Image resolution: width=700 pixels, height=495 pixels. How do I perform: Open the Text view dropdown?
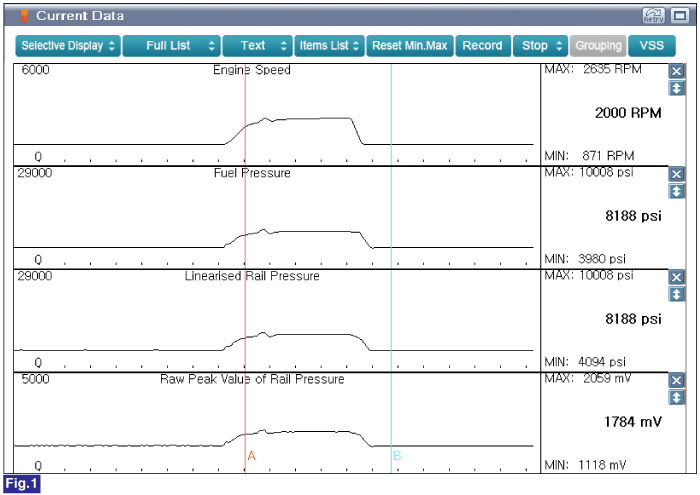[x=258, y=46]
